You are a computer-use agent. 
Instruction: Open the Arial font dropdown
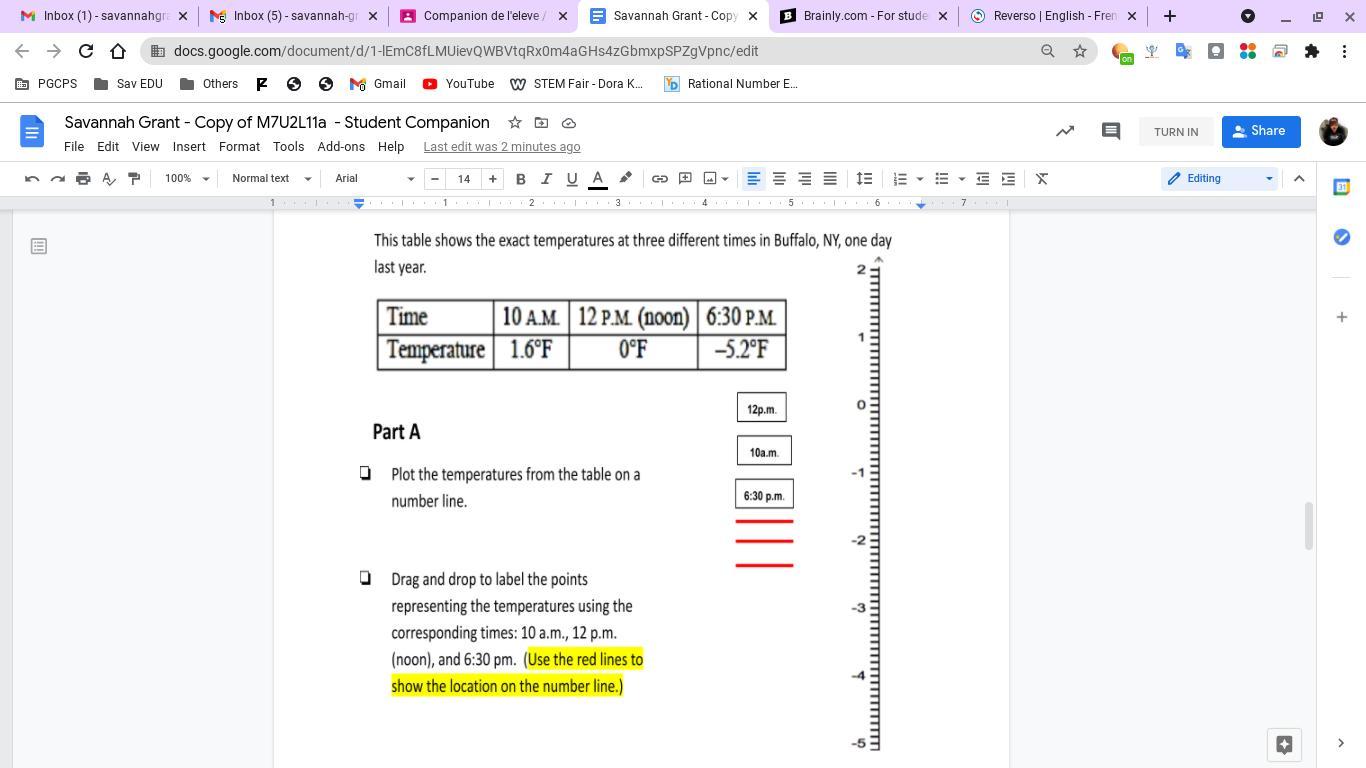tap(374, 179)
